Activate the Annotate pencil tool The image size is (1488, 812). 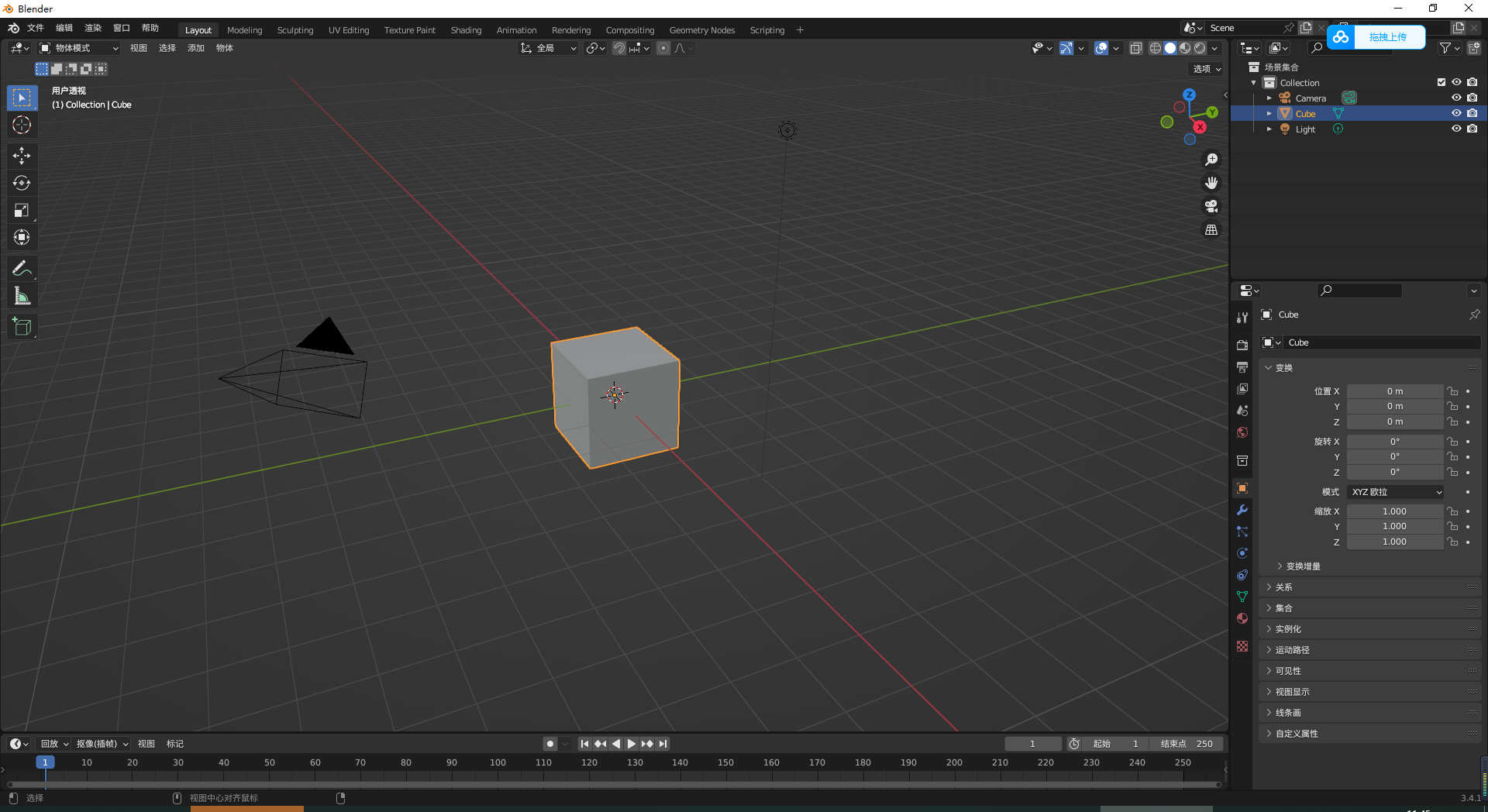click(22, 268)
